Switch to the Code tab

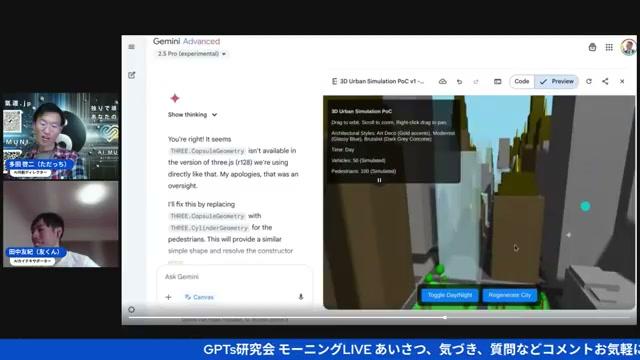[x=522, y=82]
